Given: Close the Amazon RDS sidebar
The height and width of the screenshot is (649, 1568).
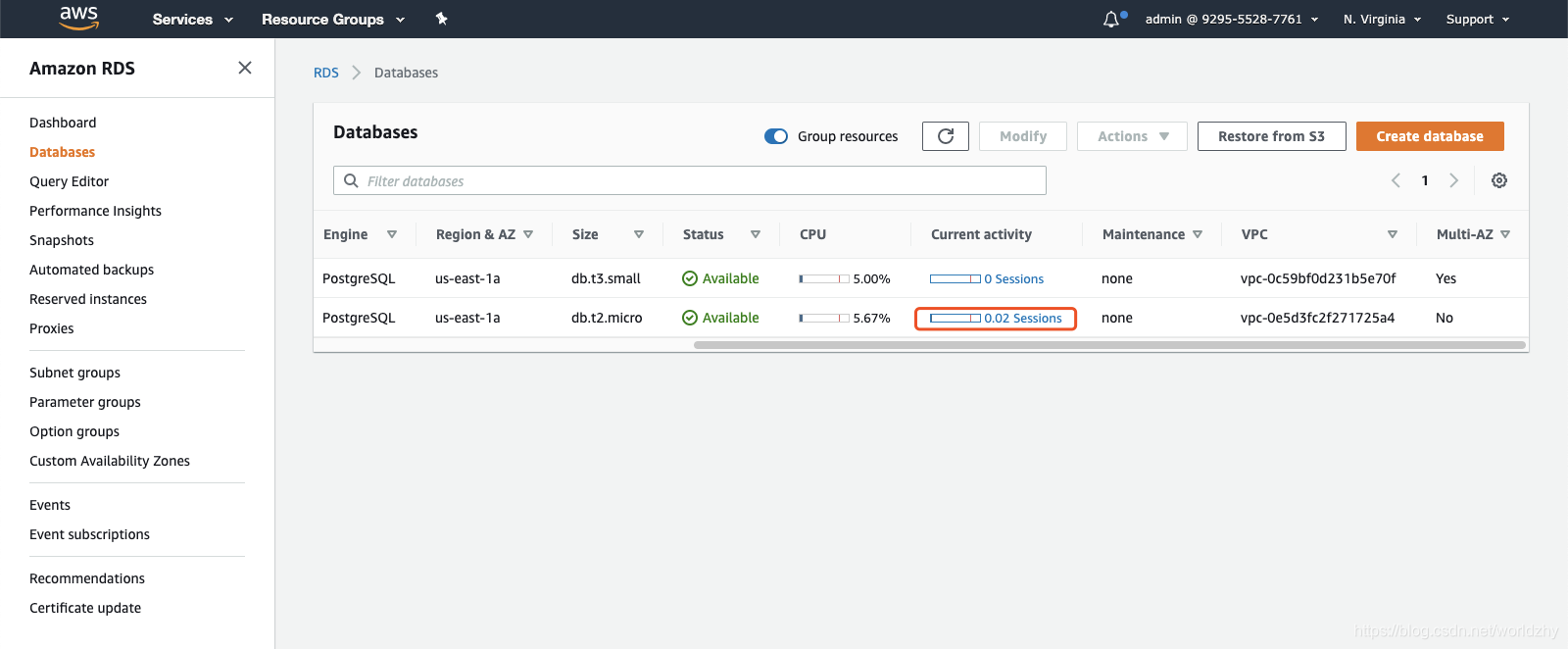Looking at the screenshot, I should pos(245,68).
